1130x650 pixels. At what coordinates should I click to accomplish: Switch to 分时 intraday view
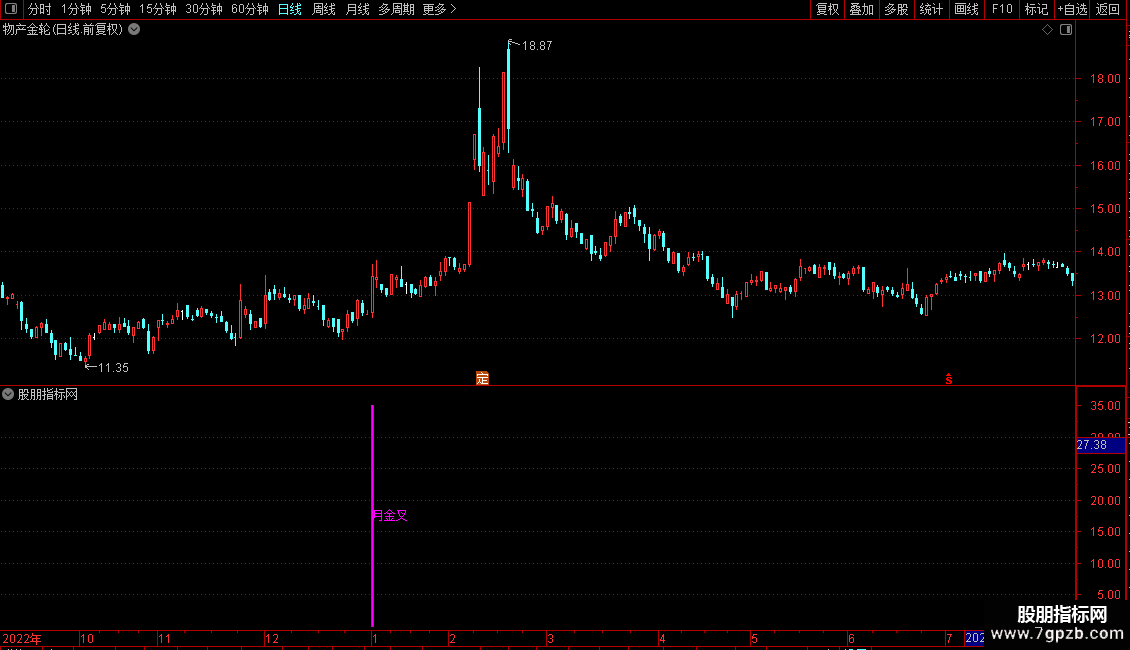click(40, 9)
